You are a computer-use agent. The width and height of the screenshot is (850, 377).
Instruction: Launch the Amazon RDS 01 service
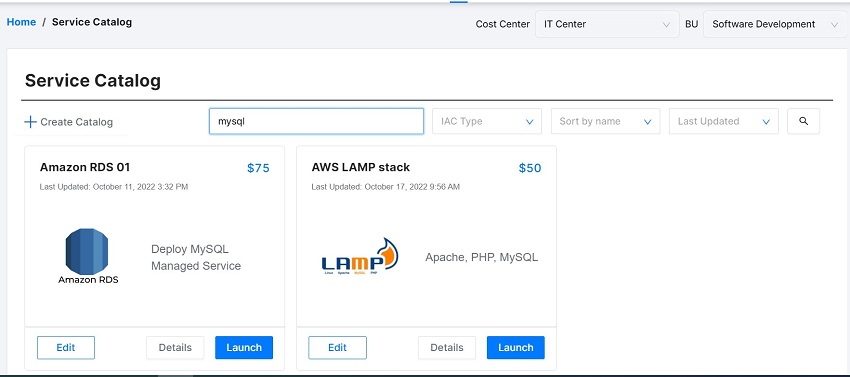244,348
